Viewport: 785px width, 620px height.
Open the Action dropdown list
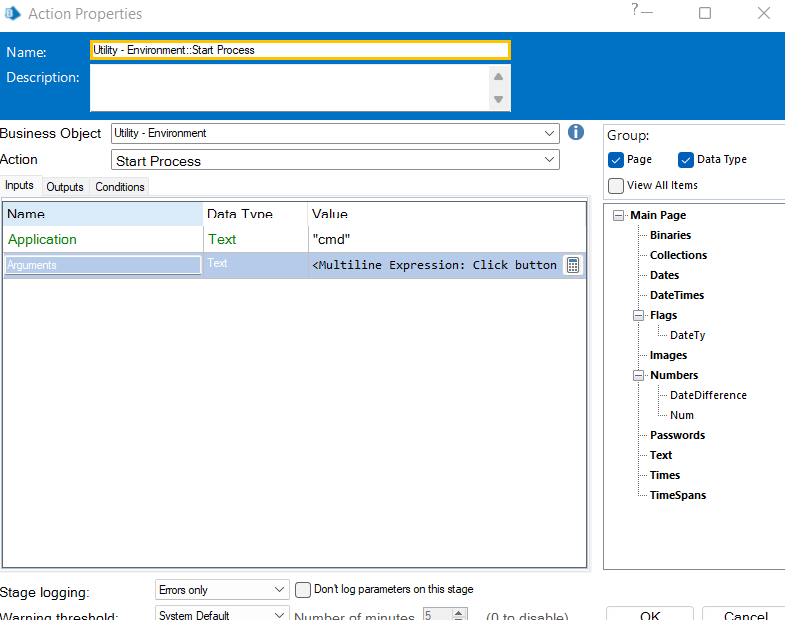[549, 160]
